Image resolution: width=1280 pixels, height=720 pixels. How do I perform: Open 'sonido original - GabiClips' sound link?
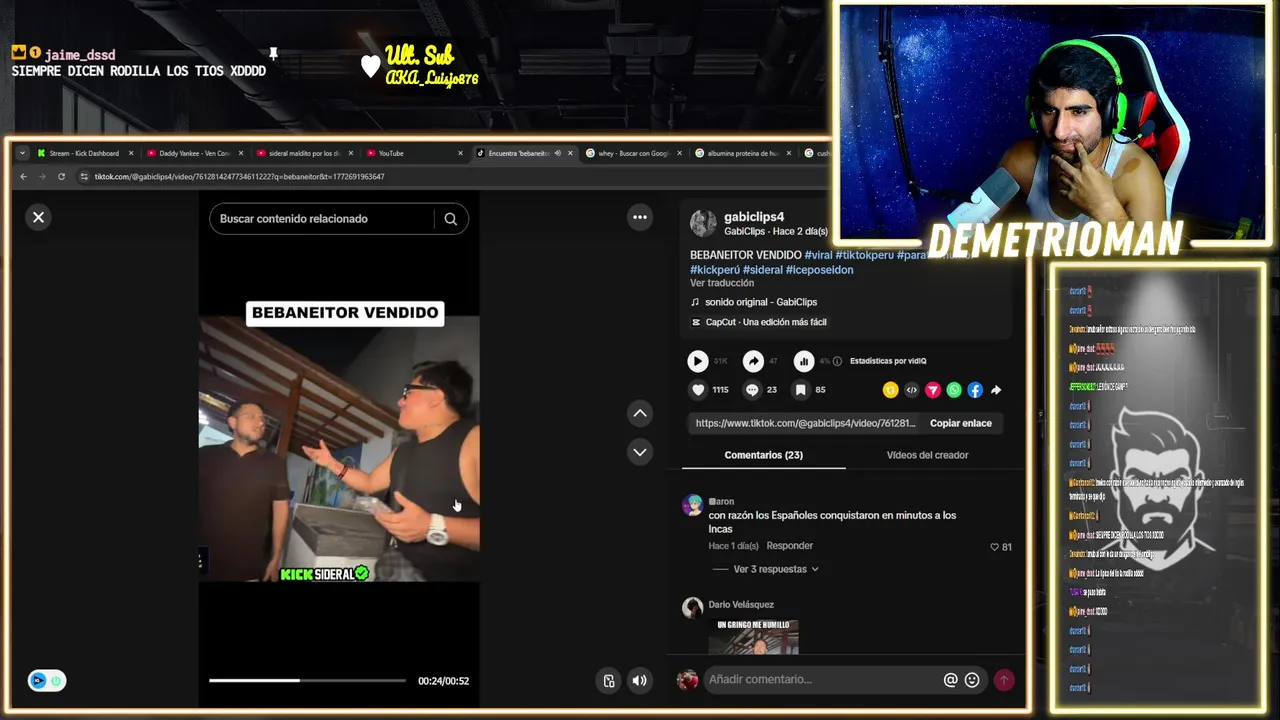761,302
